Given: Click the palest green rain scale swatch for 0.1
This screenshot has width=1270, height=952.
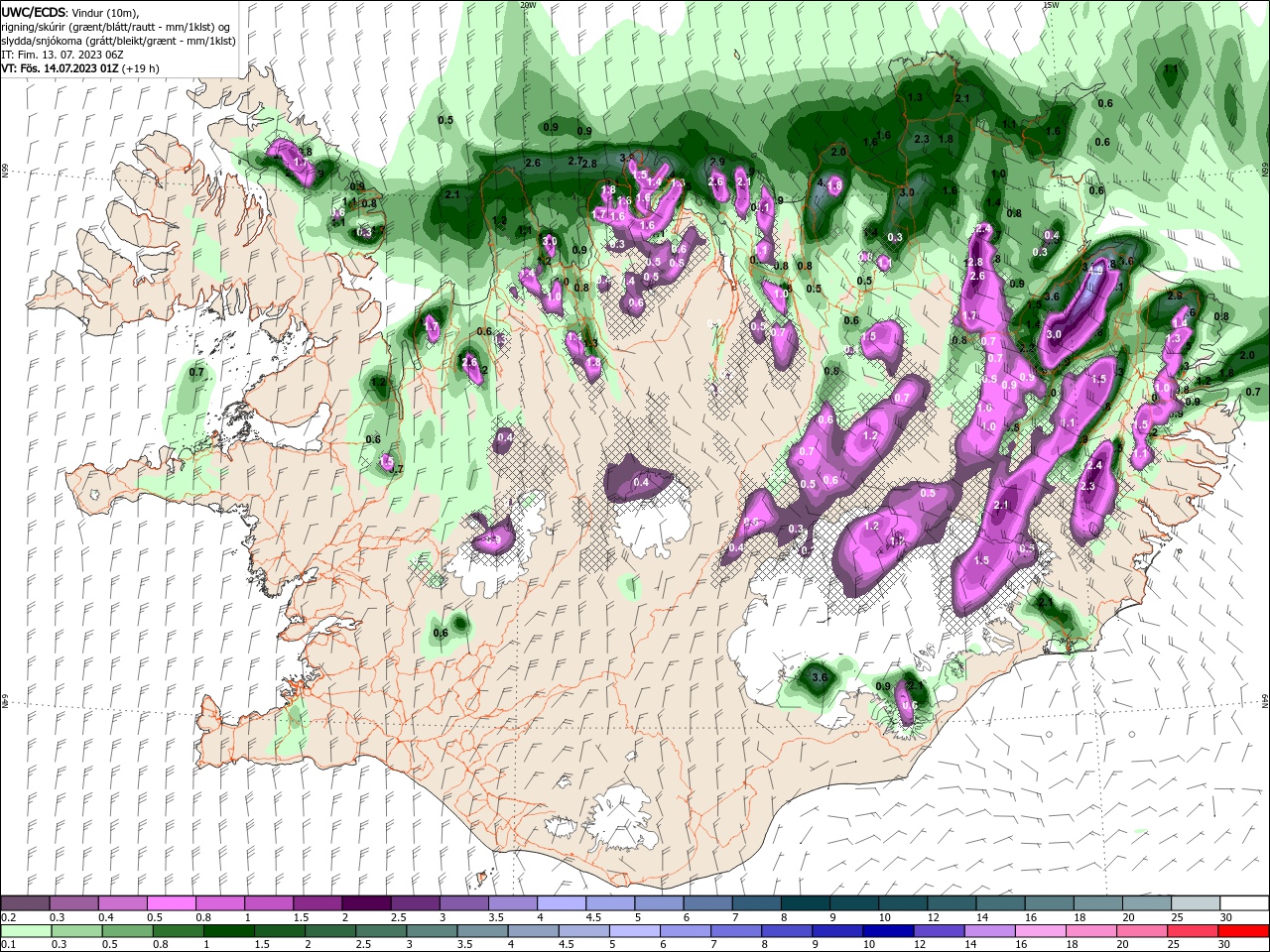Looking at the screenshot, I should (x=25, y=931).
